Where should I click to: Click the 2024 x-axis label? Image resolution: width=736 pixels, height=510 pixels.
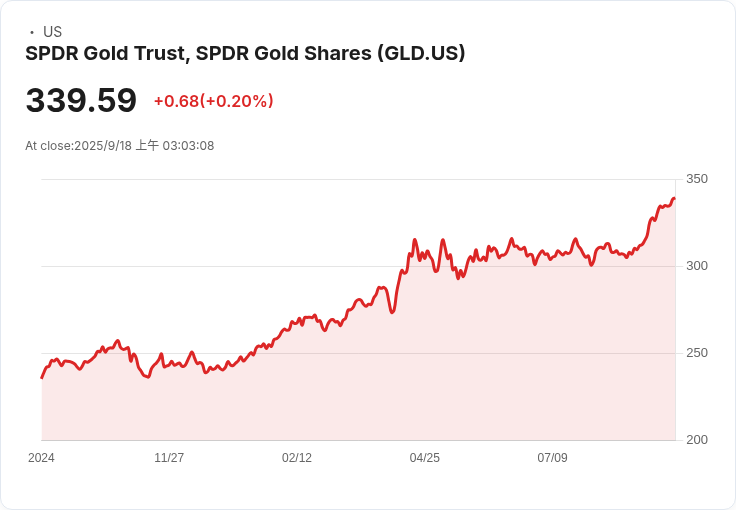[x=41, y=458]
